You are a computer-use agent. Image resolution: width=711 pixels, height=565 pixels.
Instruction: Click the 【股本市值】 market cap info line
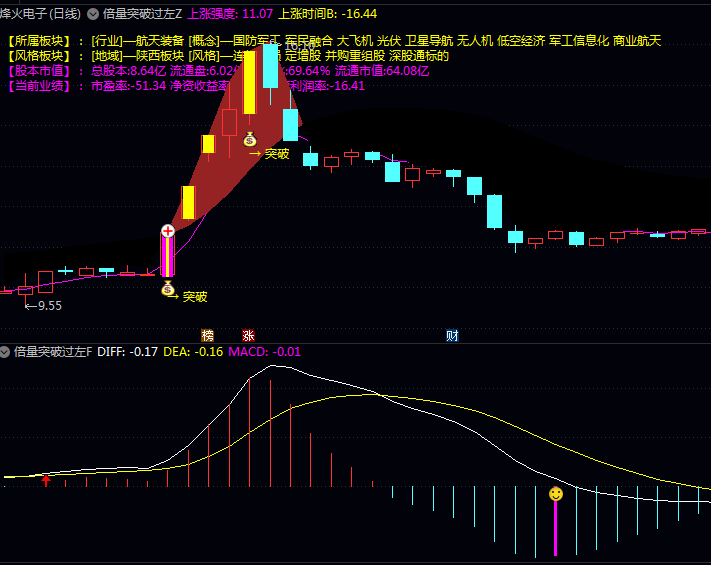(x=217, y=71)
